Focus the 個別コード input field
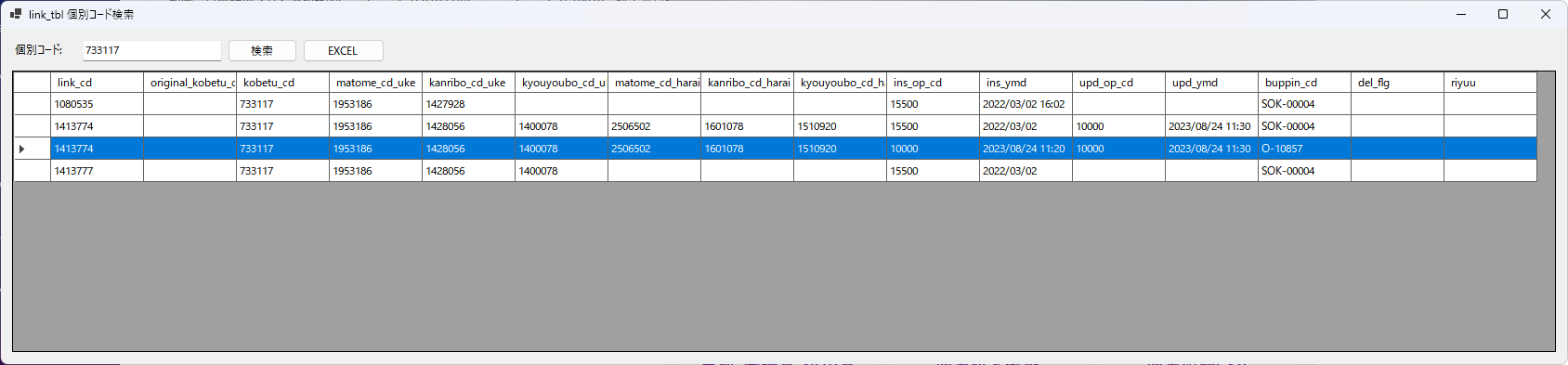 pos(152,50)
